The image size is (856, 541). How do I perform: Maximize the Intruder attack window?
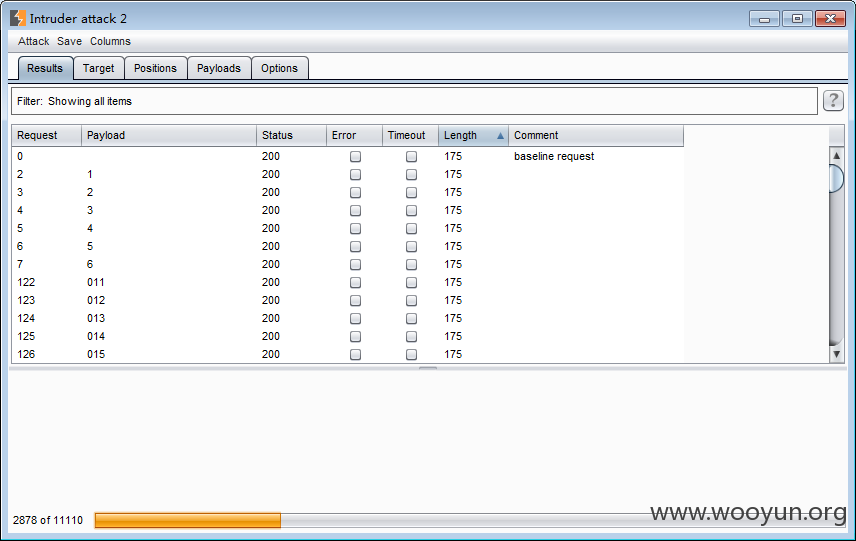point(797,19)
